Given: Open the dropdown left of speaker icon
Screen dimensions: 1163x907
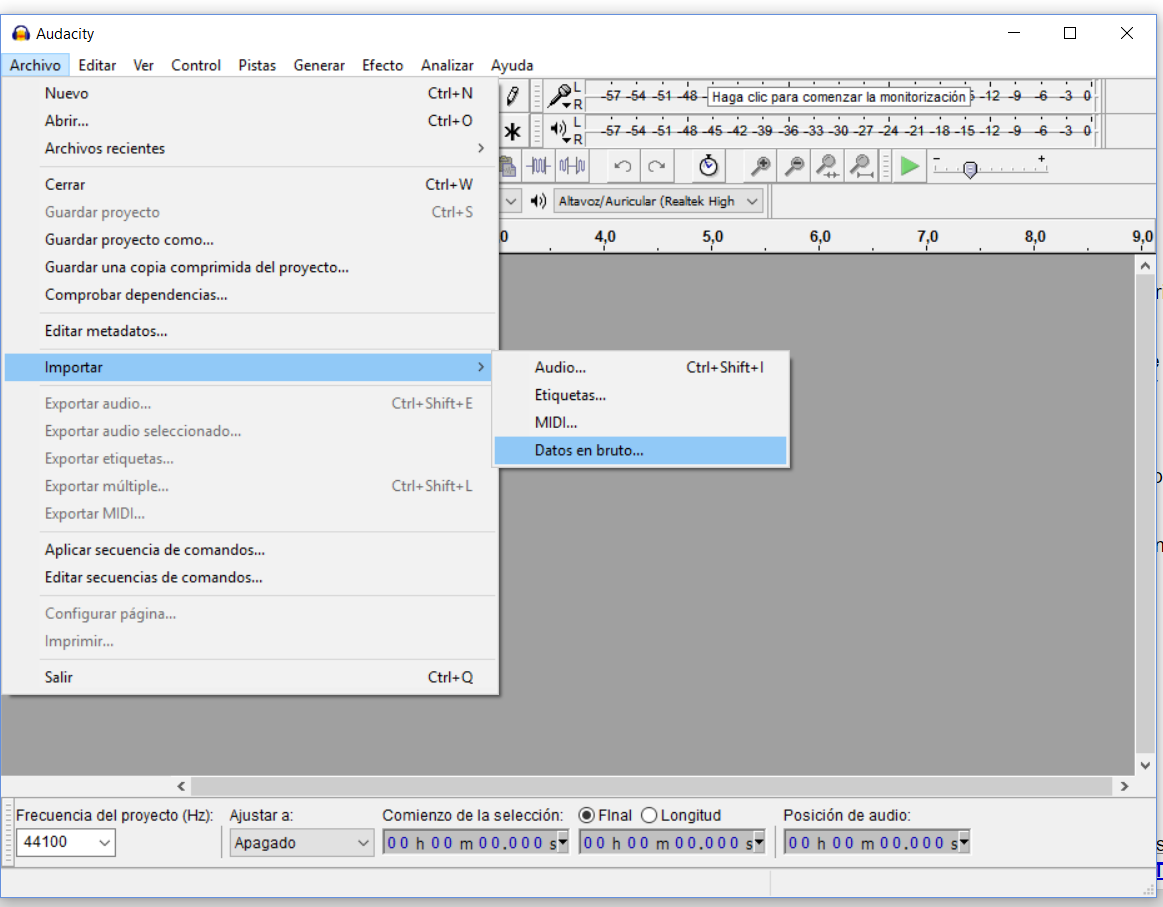Looking at the screenshot, I should point(510,201).
